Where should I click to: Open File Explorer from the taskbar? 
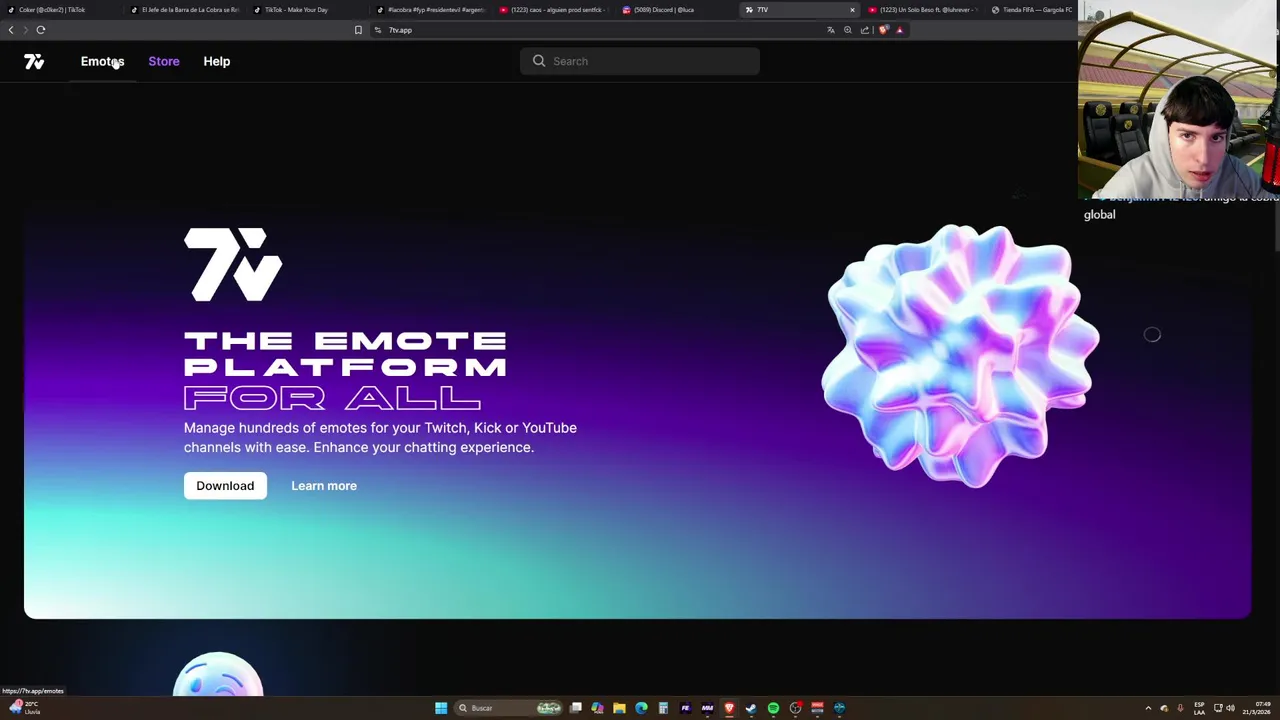(619, 708)
